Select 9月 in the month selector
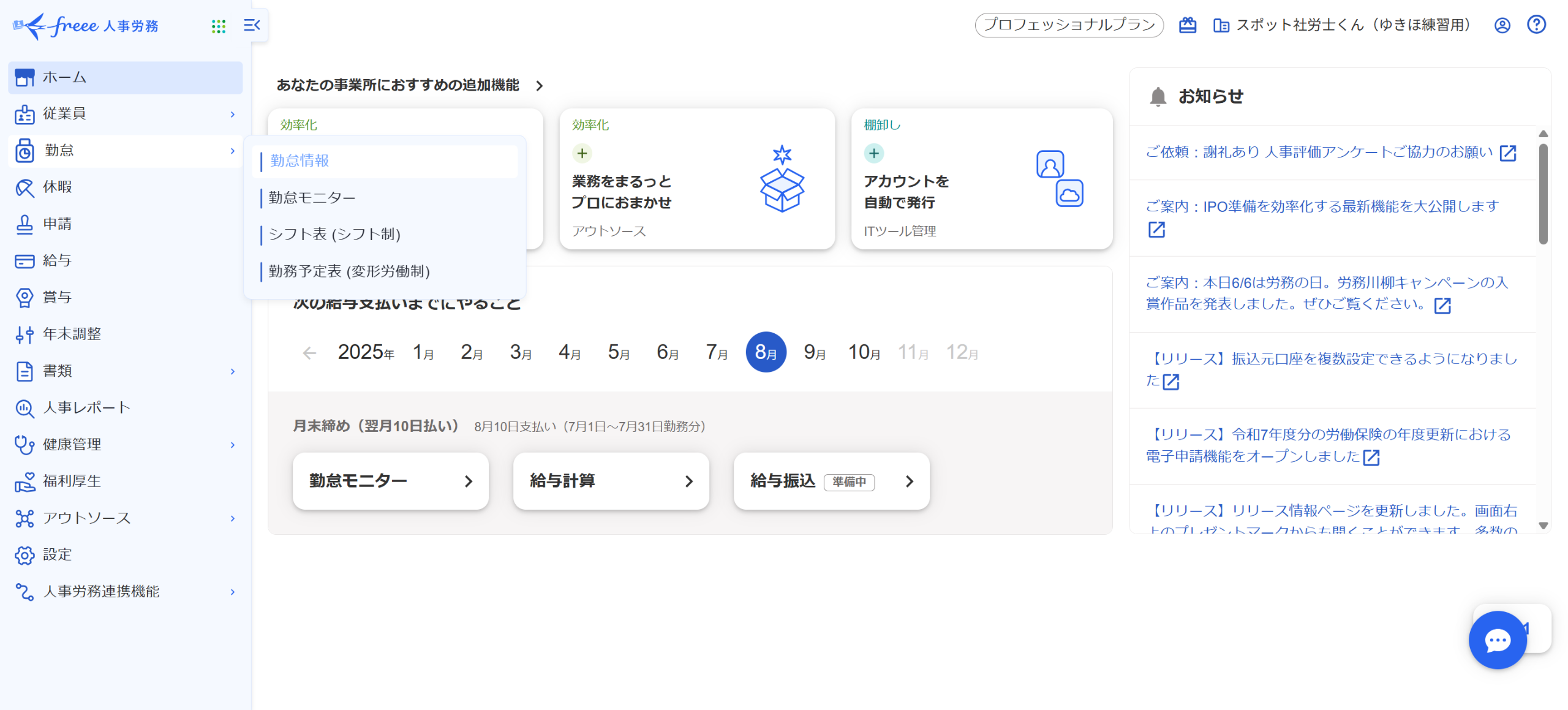1568x710 pixels. [815, 352]
